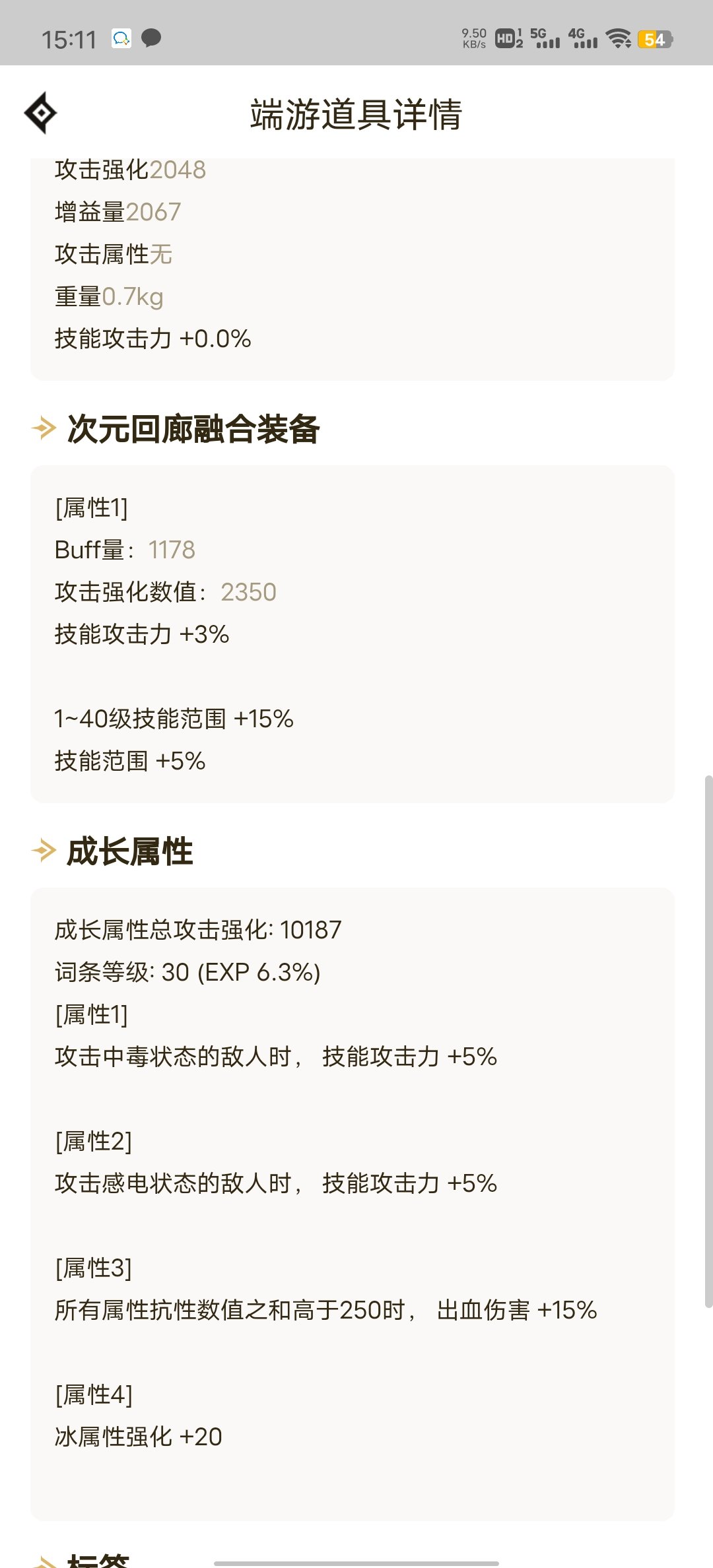Tap the message bubble icon in status bar
Image resolution: width=713 pixels, height=1568 pixels.
tap(152, 40)
